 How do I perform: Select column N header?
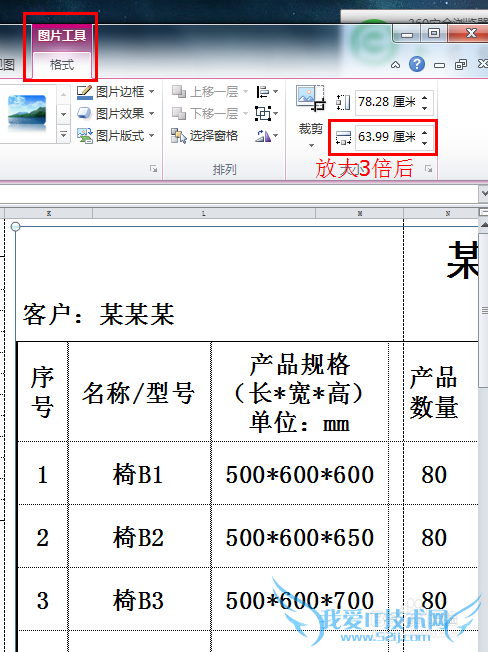(x=441, y=213)
